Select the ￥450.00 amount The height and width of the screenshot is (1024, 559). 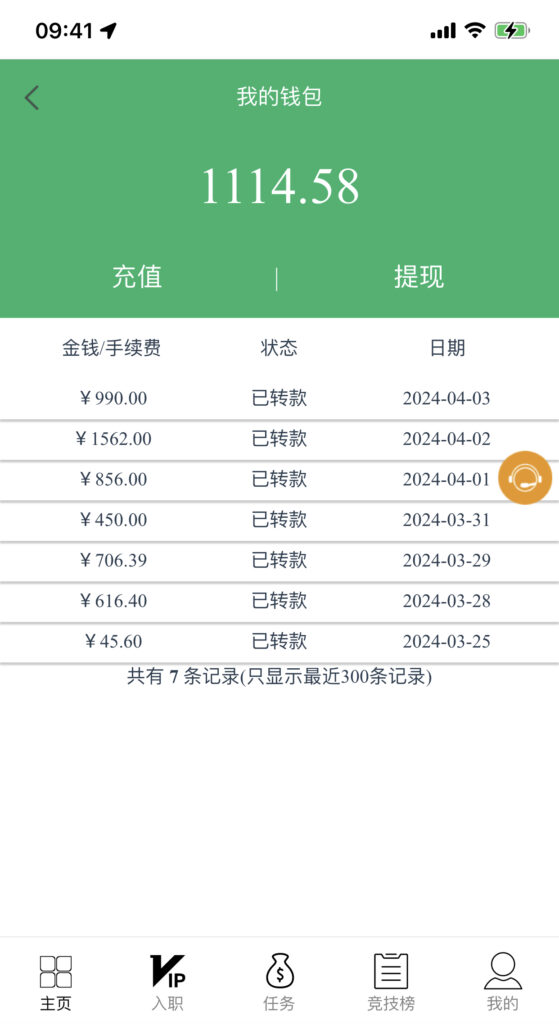pyautogui.click(x=112, y=520)
